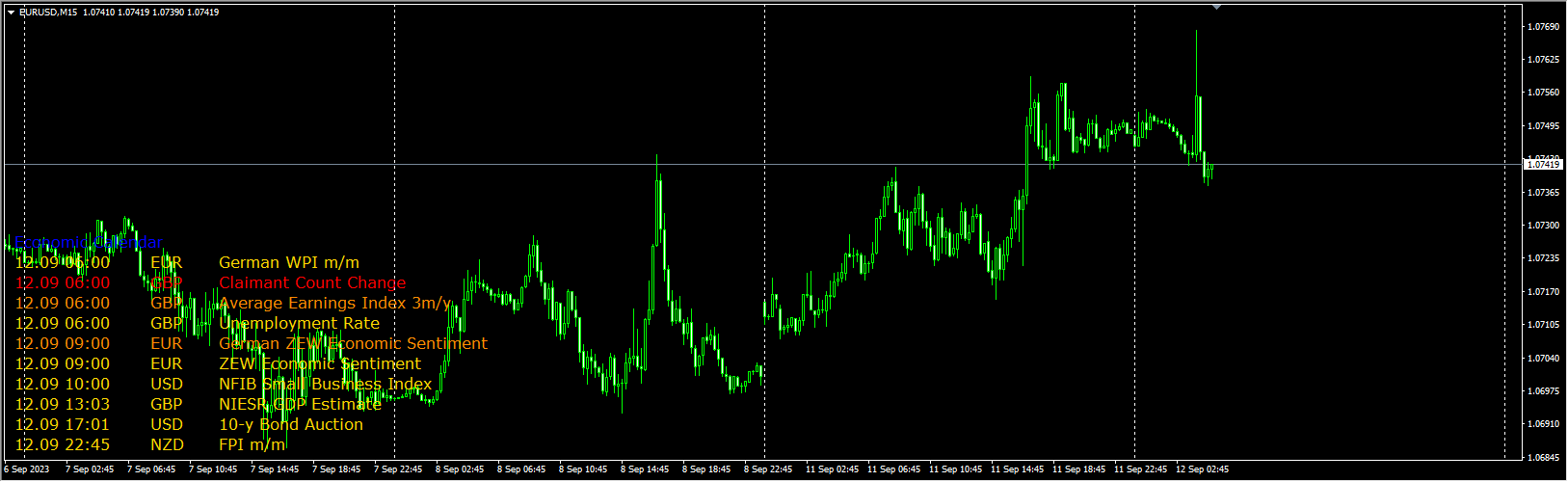Click the 11 Sep 02:45 time axis label

pos(833,469)
